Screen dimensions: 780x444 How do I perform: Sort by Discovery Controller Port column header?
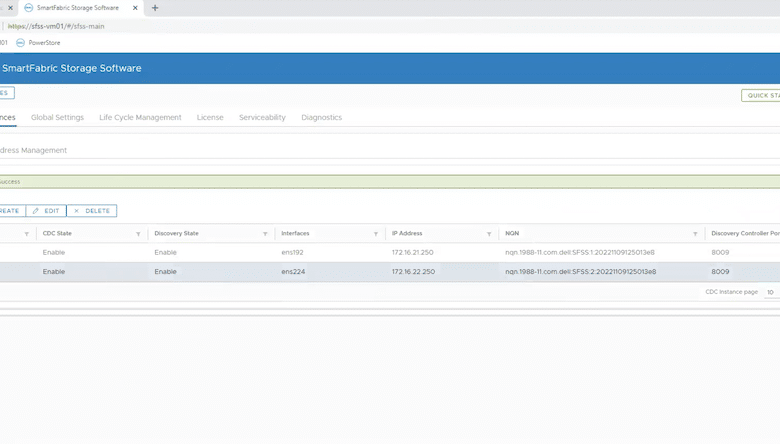(x=745, y=233)
